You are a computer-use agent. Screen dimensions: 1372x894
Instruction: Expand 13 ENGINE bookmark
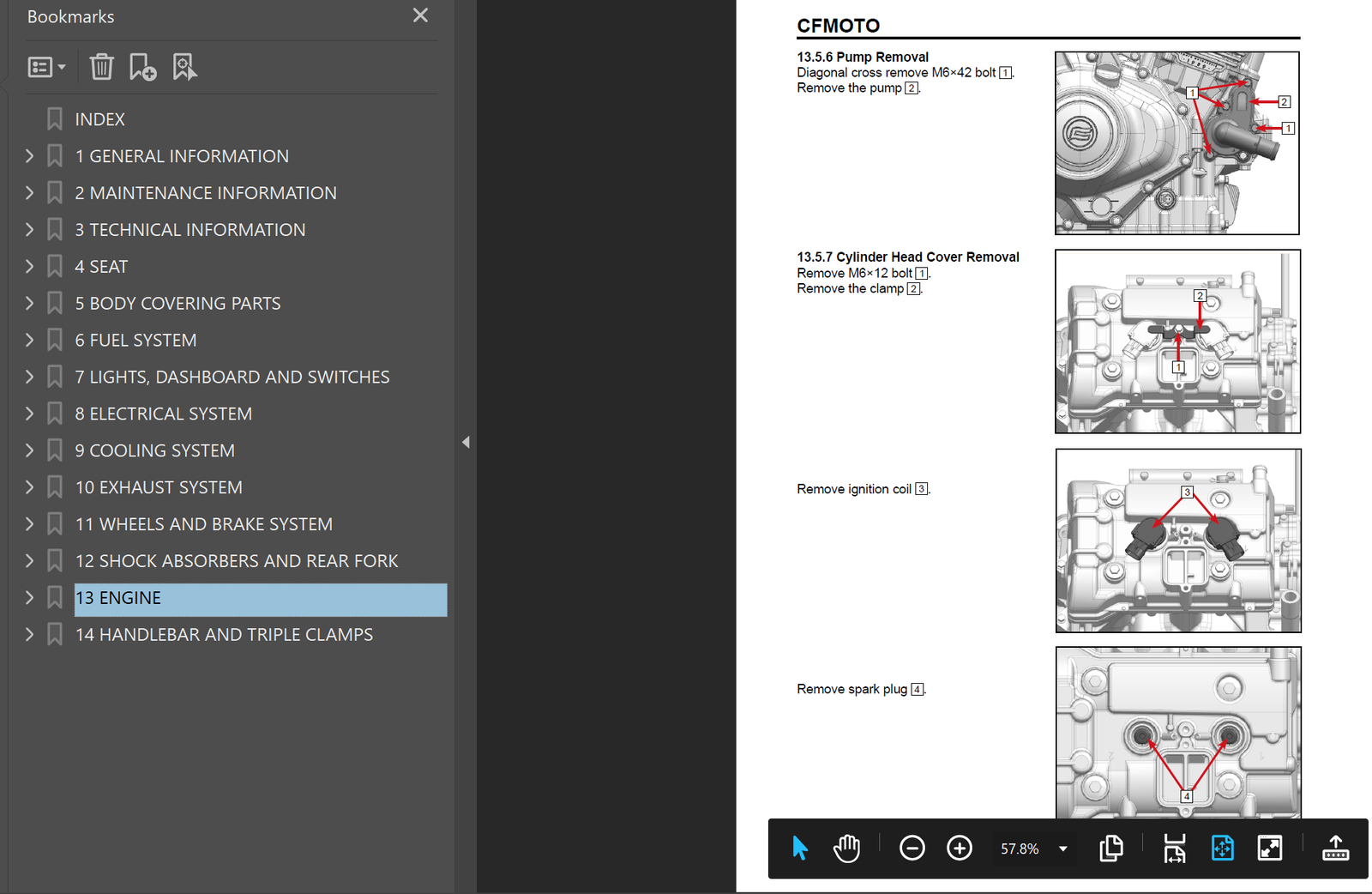29,598
